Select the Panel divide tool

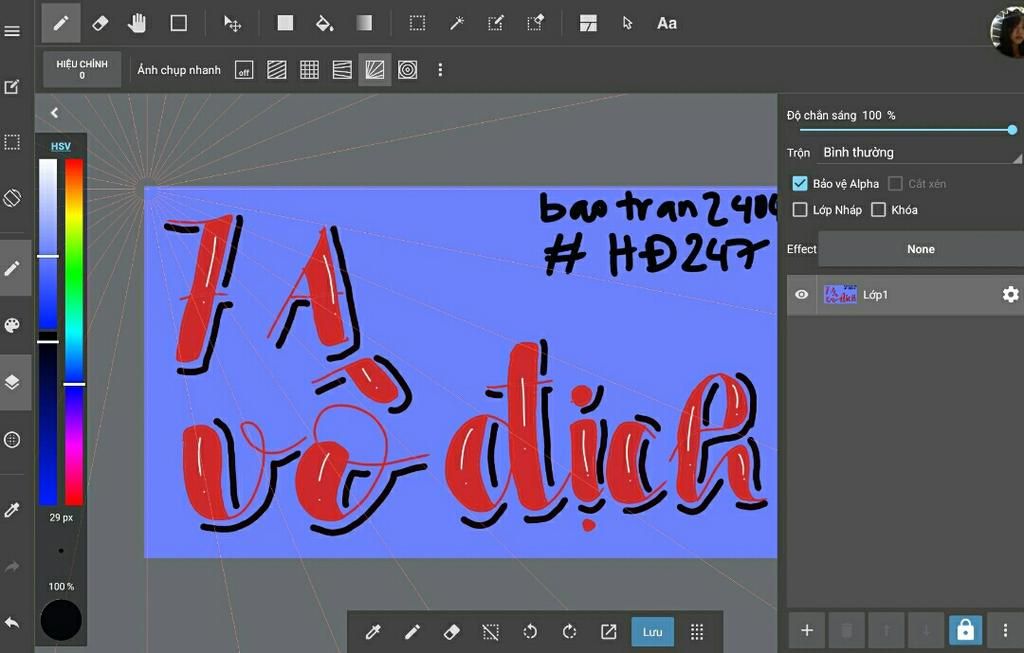click(588, 24)
